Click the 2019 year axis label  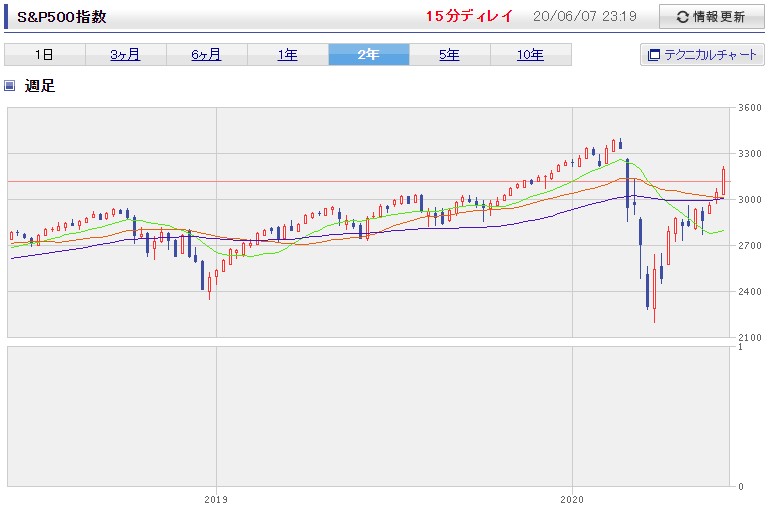[216, 500]
